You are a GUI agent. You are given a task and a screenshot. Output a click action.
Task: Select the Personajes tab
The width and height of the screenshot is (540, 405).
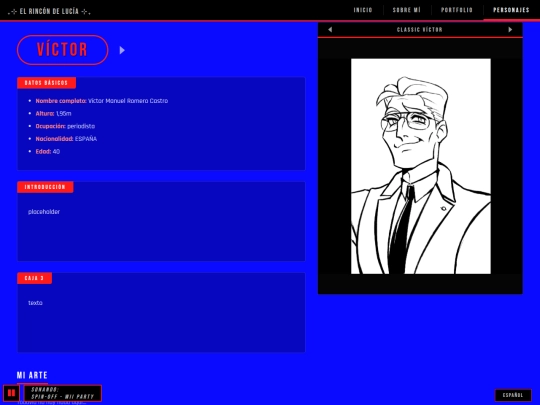[x=511, y=10]
